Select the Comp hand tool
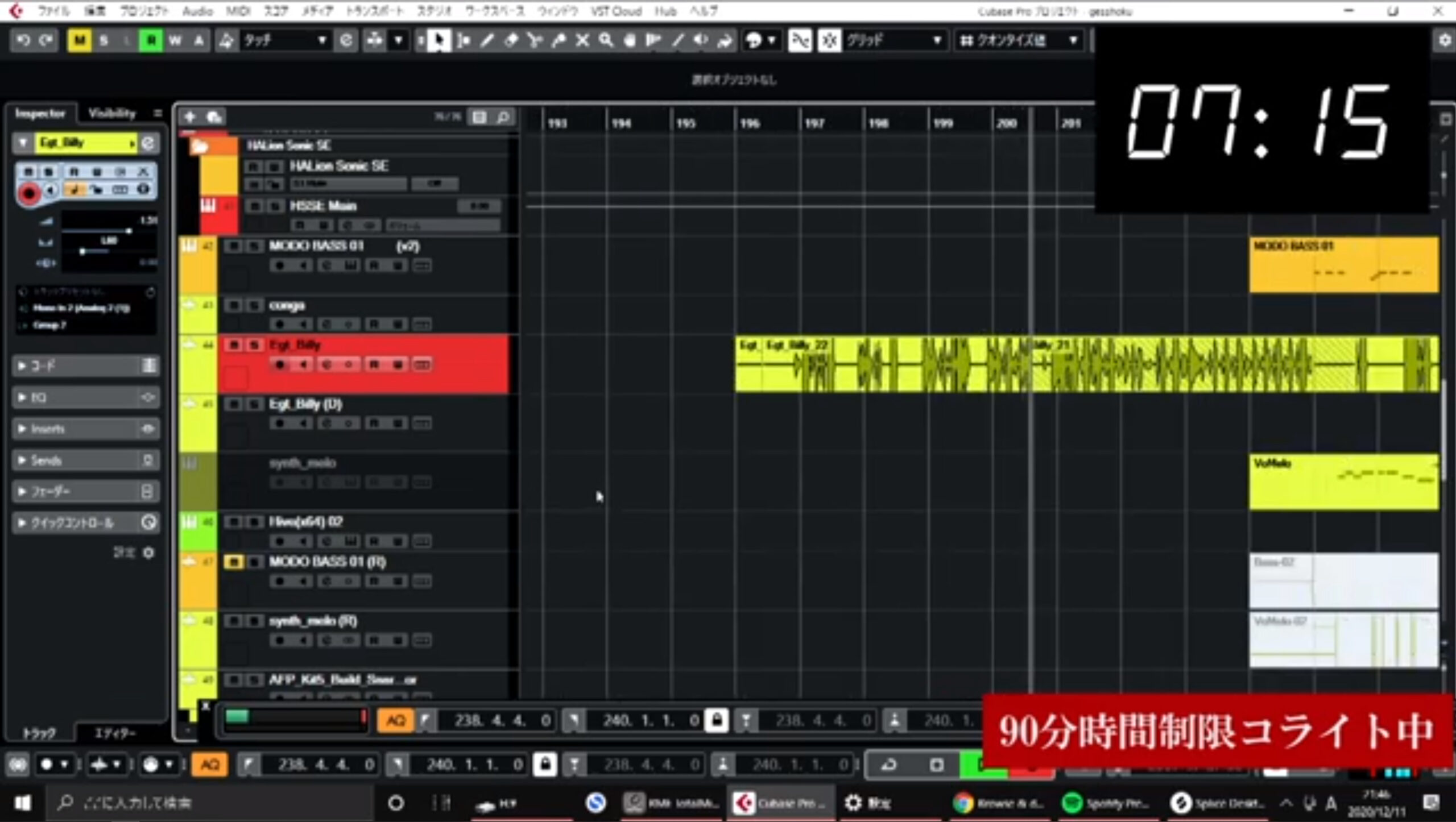1456x822 pixels. pyautogui.click(x=630, y=40)
